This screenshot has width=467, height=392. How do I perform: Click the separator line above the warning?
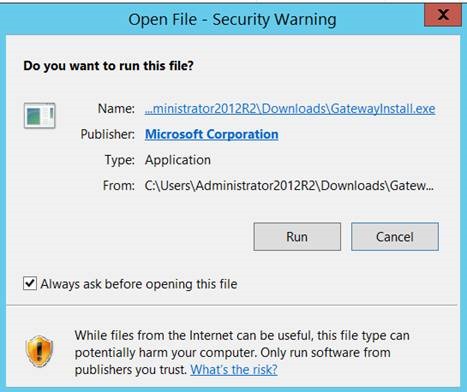click(232, 305)
